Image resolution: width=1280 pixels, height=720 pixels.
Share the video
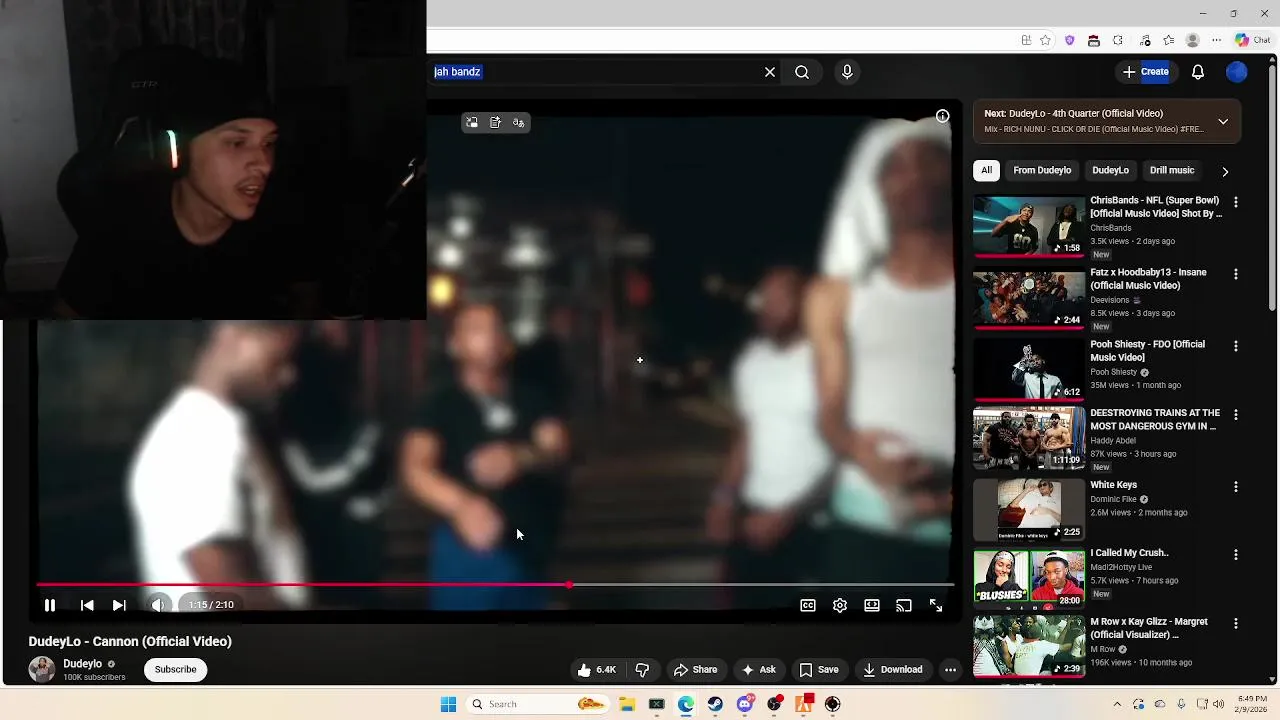tap(695, 670)
